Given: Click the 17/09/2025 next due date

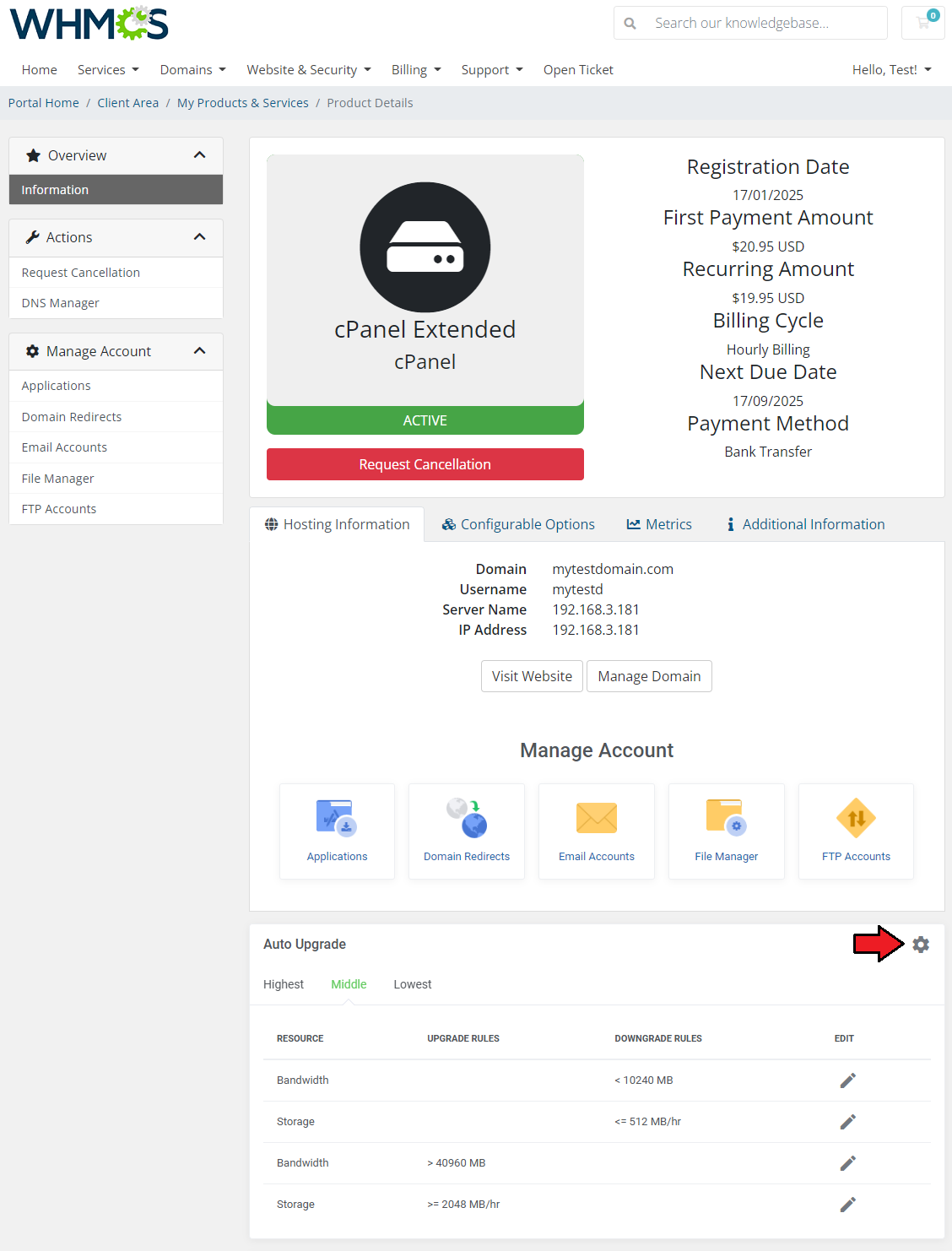Looking at the screenshot, I should pyautogui.click(x=768, y=401).
